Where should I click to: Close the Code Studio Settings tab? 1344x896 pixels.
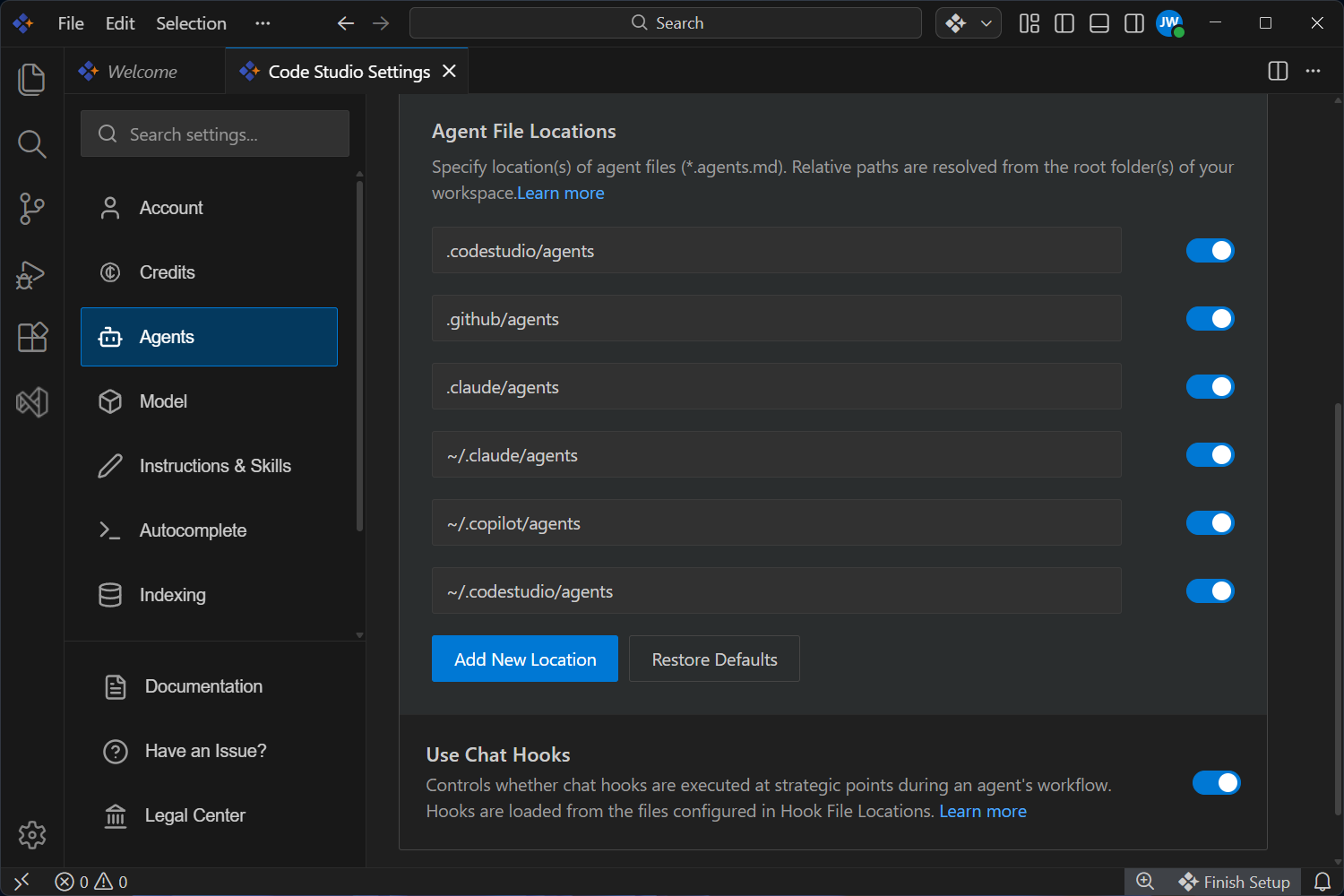pyautogui.click(x=450, y=71)
